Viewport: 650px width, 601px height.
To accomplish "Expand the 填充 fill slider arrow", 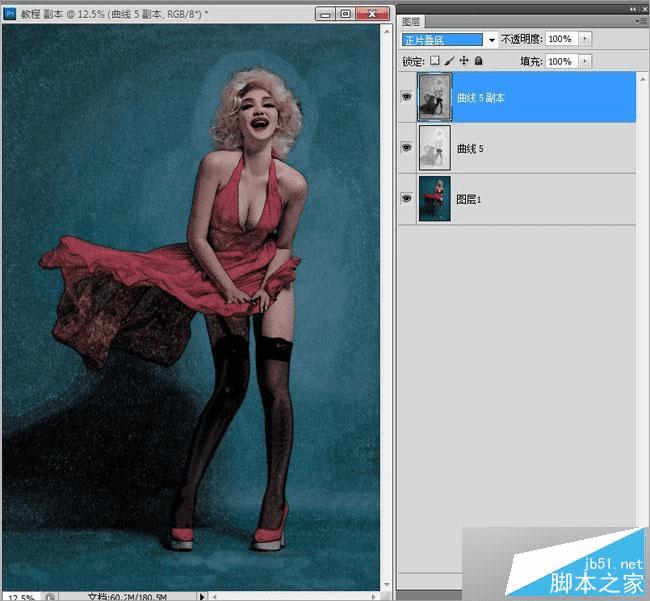I will 585,61.
